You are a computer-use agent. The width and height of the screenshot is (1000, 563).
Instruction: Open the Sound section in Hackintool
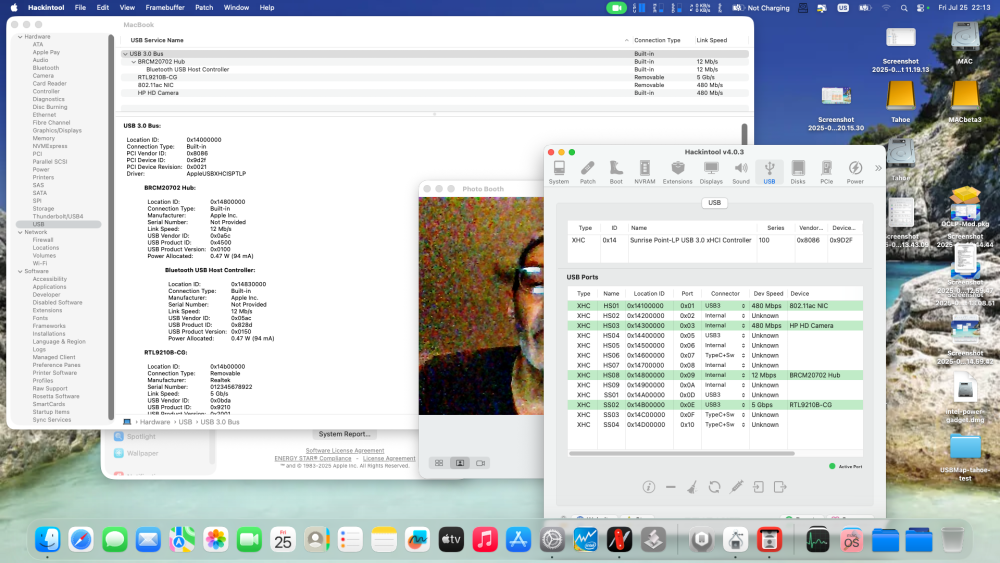[740, 172]
